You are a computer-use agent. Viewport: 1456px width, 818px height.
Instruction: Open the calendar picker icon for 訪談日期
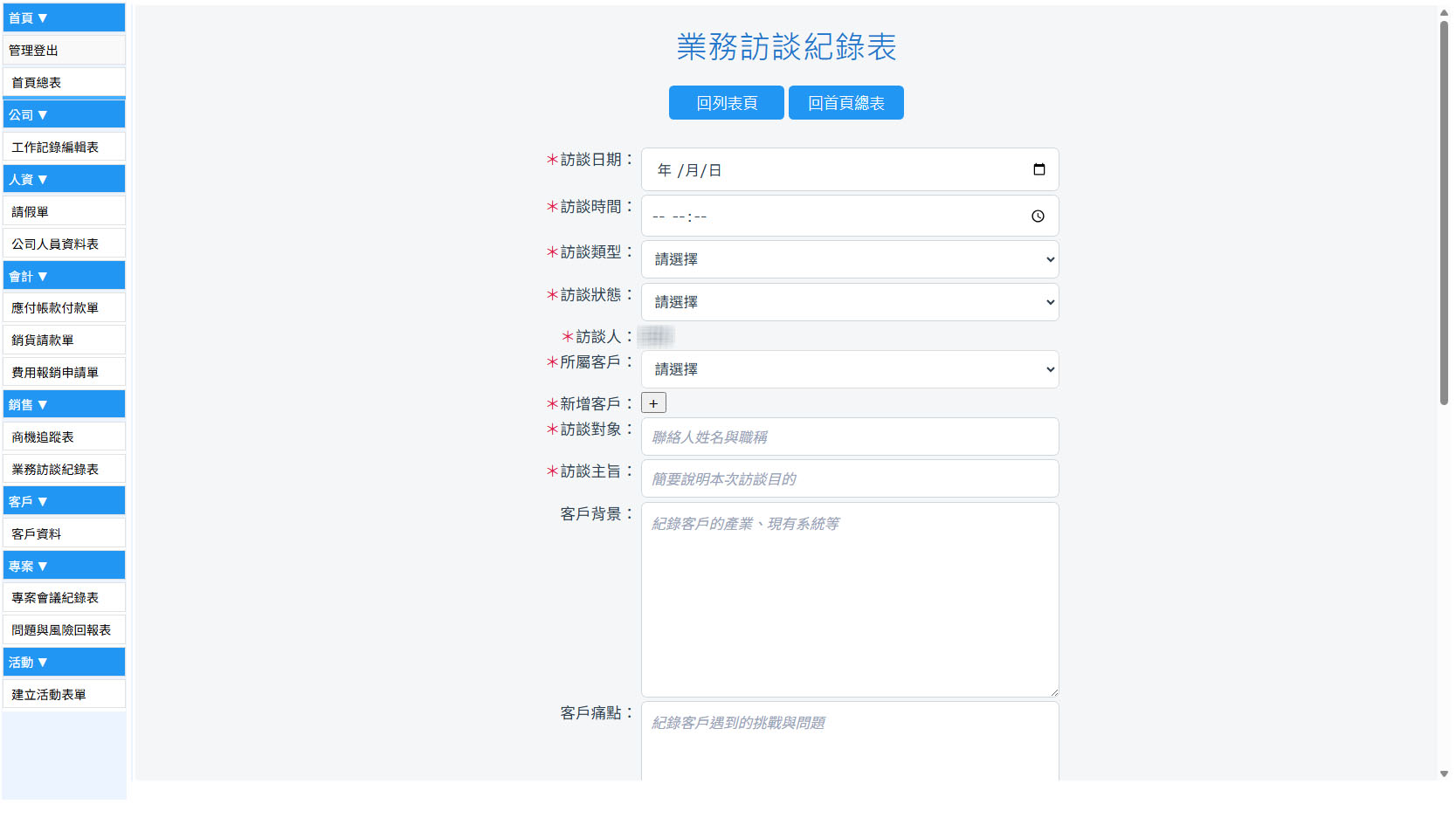click(1039, 169)
